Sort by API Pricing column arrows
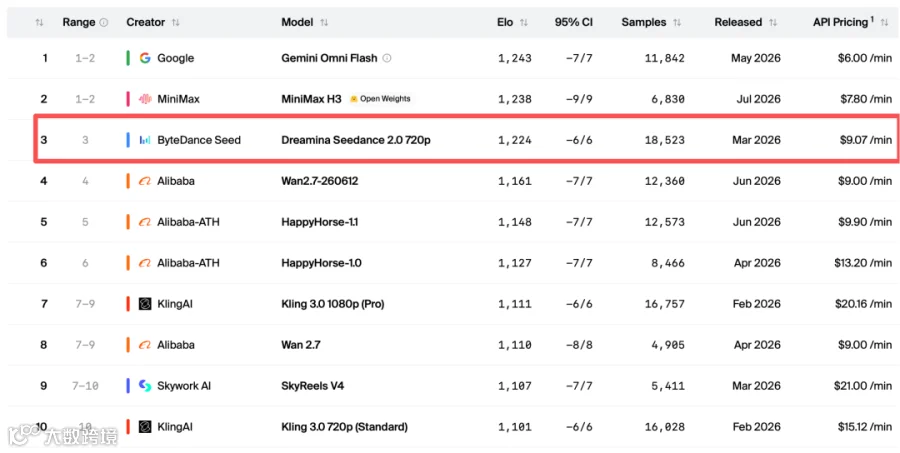The image size is (900, 453). pyautogui.click(x=884, y=22)
